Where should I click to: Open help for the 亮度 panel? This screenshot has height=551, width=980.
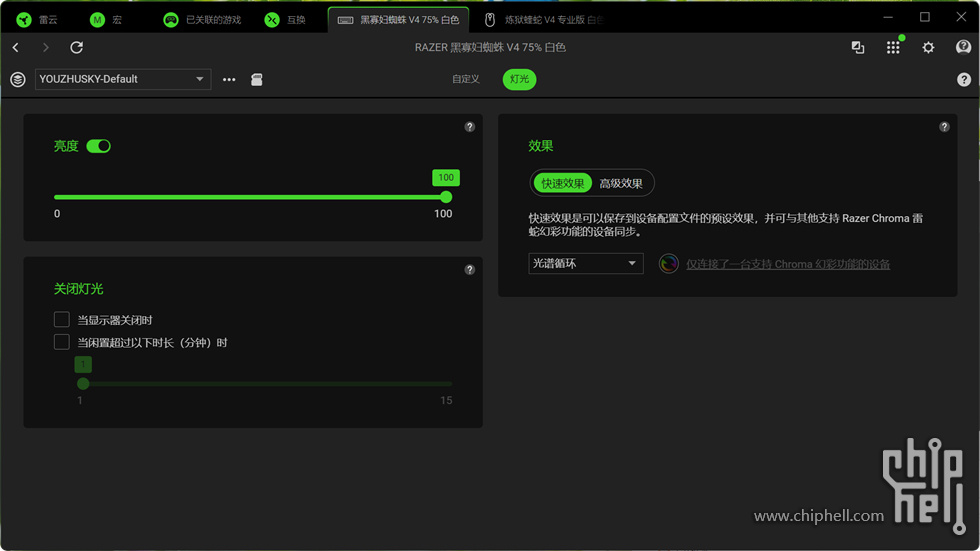click(x=469, y=127)
